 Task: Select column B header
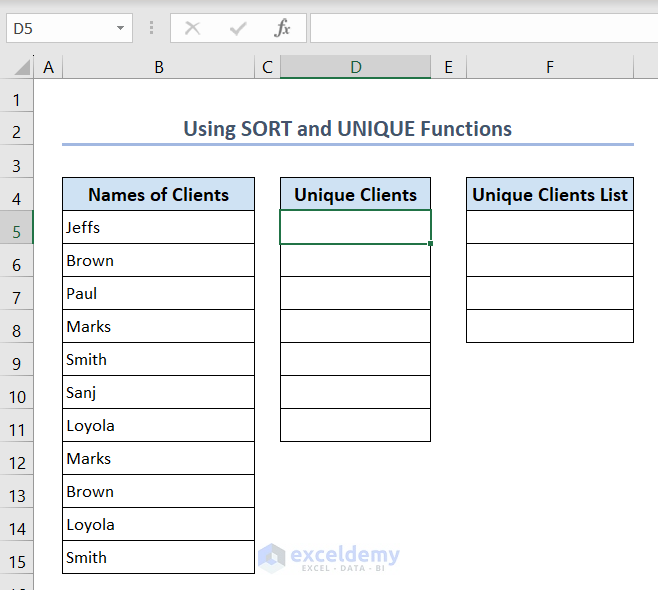158,67
